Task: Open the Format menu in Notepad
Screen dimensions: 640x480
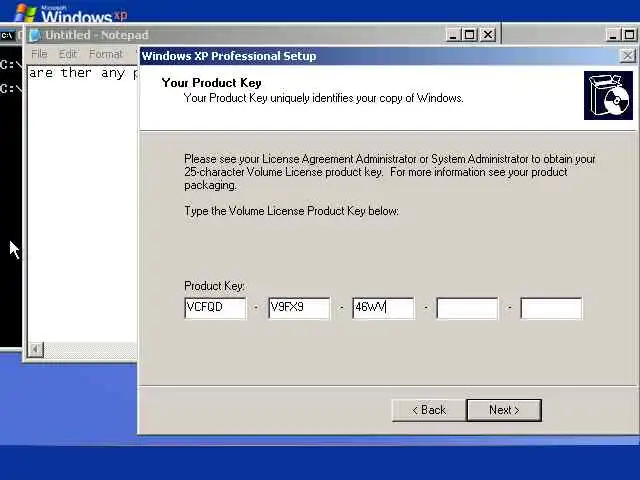Action: pyautogui.click(x=106, y=54)
